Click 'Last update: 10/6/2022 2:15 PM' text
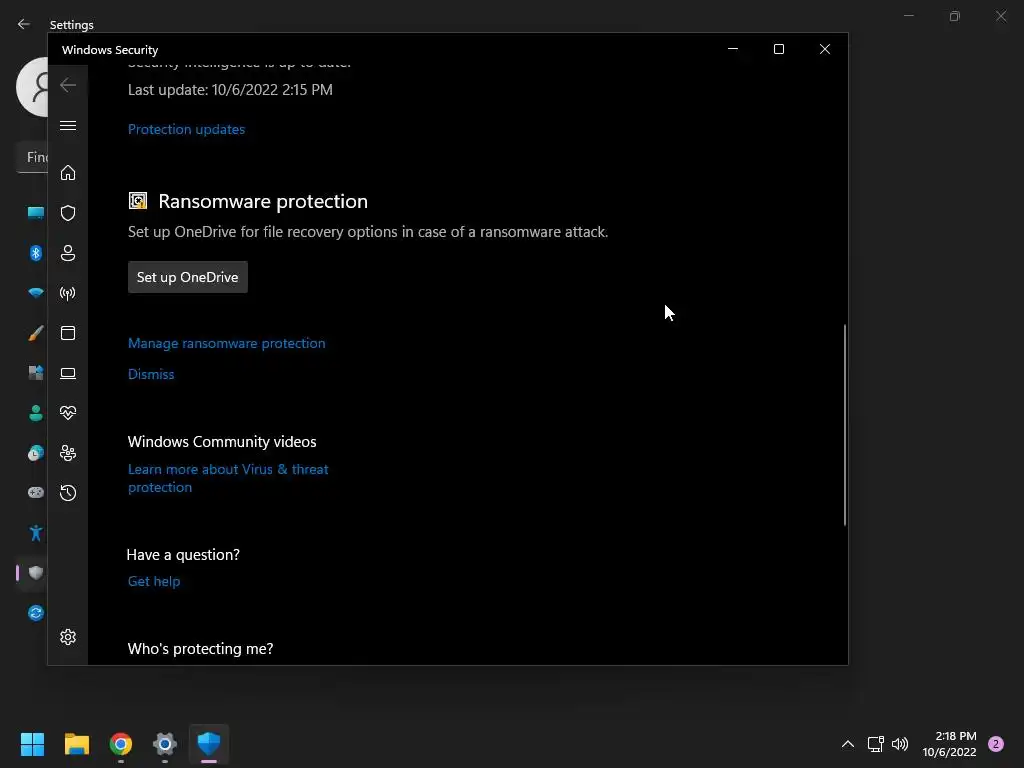The image size is (1024, 768). (x=231, y=90)
